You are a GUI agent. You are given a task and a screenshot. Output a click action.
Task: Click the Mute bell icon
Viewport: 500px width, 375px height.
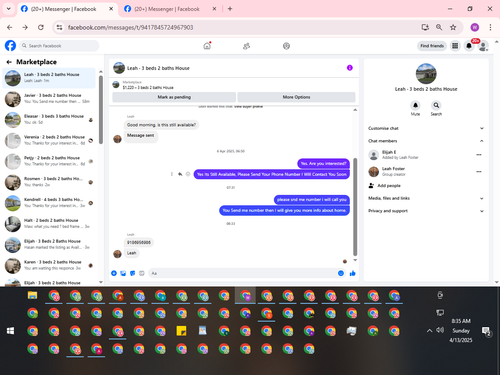coord(415,105)
